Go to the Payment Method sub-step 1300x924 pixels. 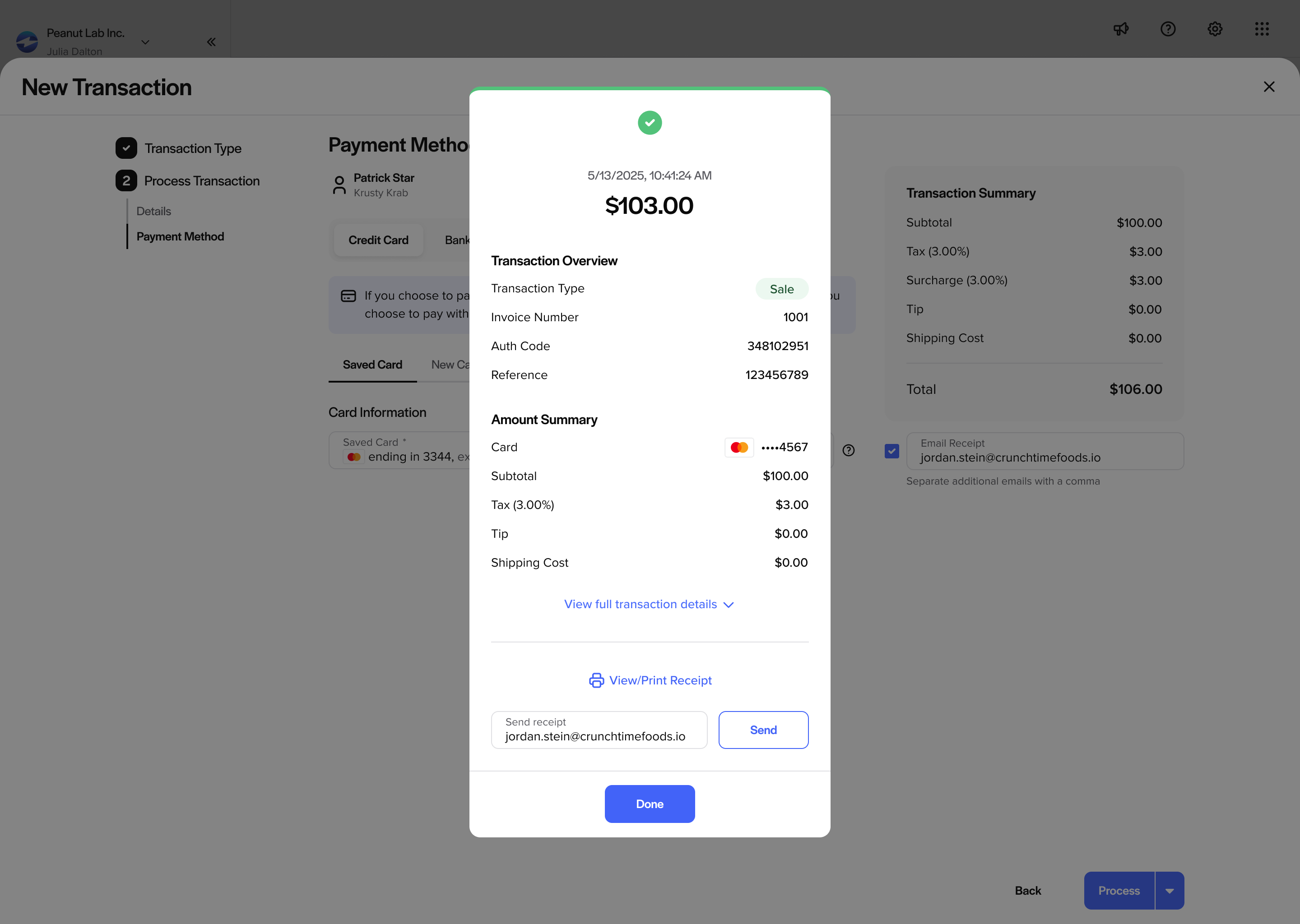[180, 236]
